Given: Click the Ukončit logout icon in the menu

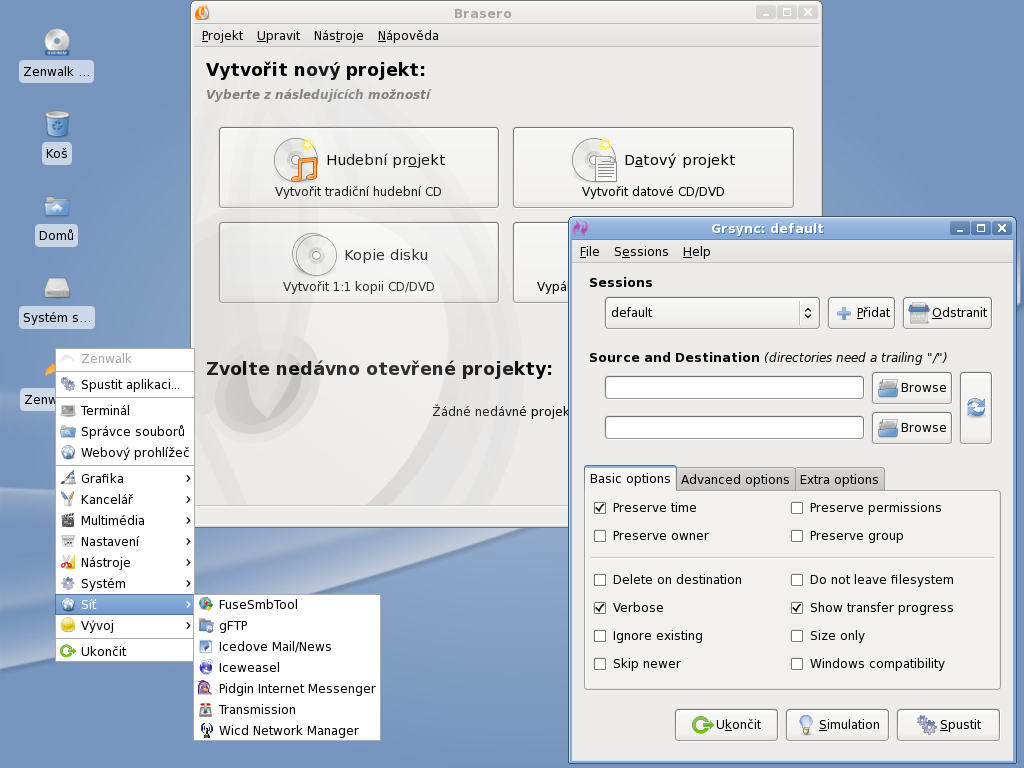Looking at the screenshot, I should pos(68,651).
